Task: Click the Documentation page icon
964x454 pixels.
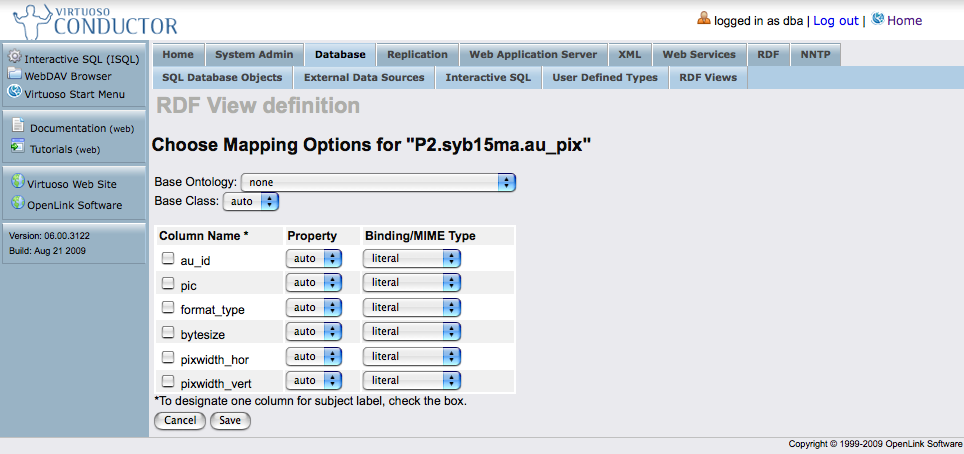Action: (x=18, y=126)
